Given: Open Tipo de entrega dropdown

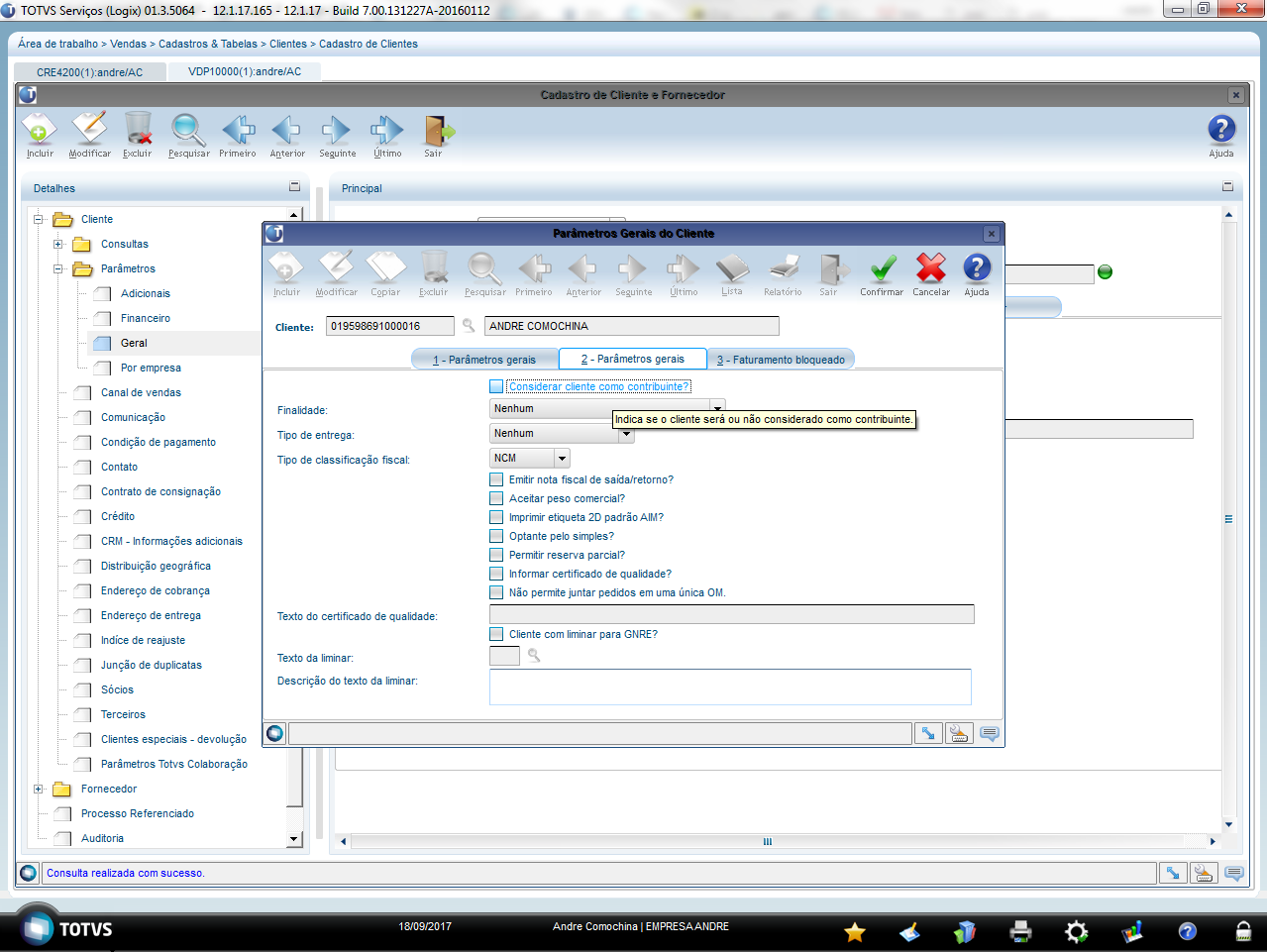Looking at the screenshot, I should click(x=626, y=433).
